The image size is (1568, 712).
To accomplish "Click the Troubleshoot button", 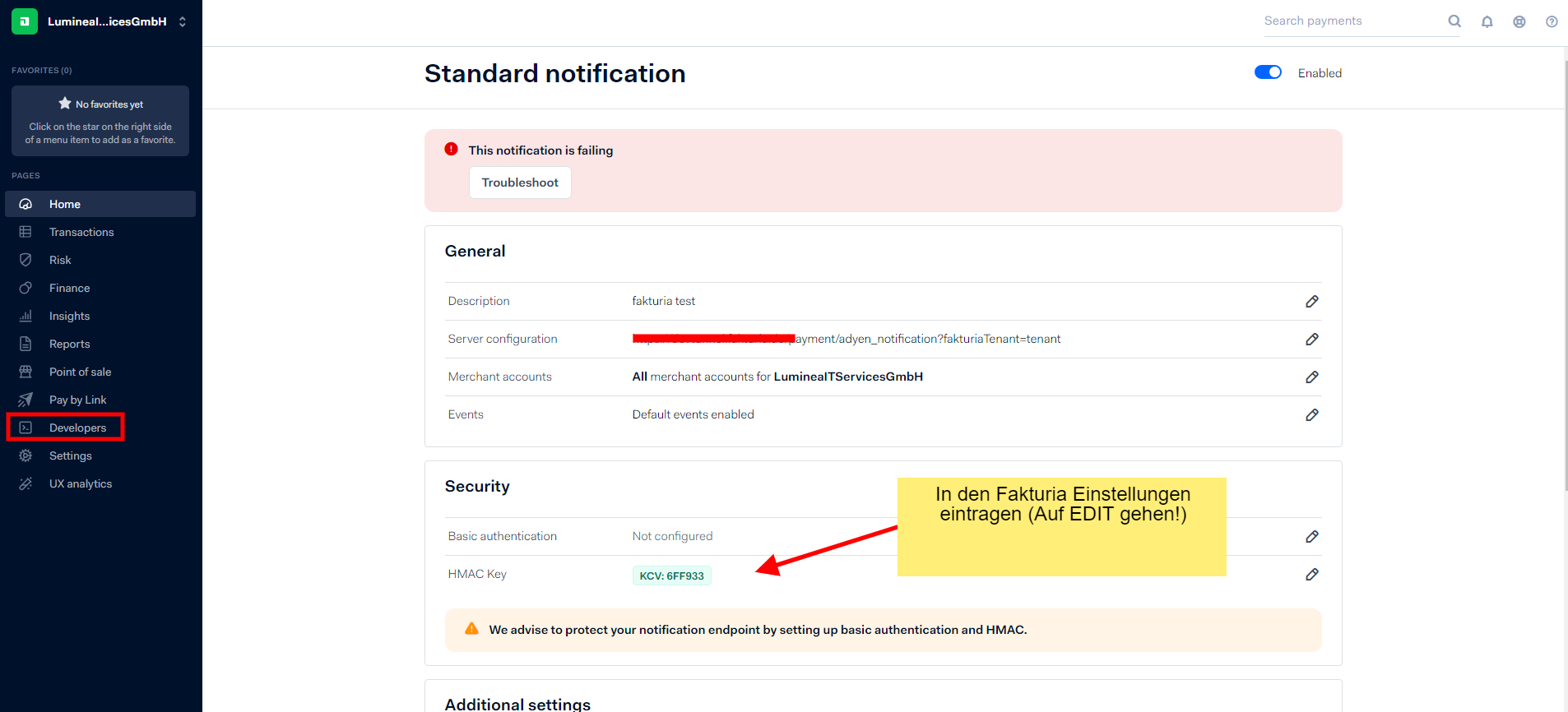I will (x=520, y=183).
